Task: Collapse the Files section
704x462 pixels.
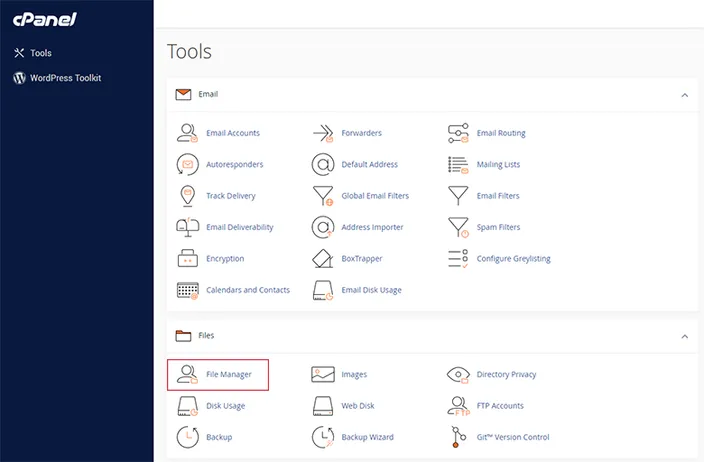Action: point(684,336)
